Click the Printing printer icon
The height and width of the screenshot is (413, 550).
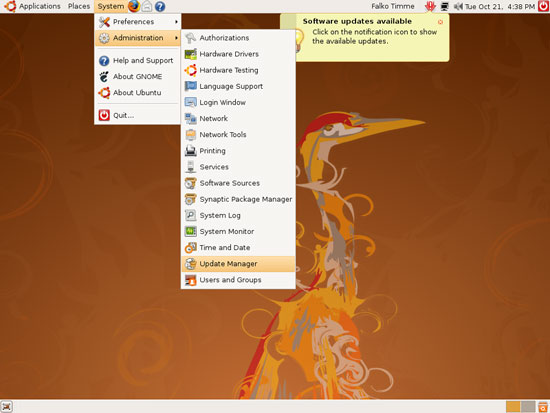pyautogui.click(x=190, y=151)
